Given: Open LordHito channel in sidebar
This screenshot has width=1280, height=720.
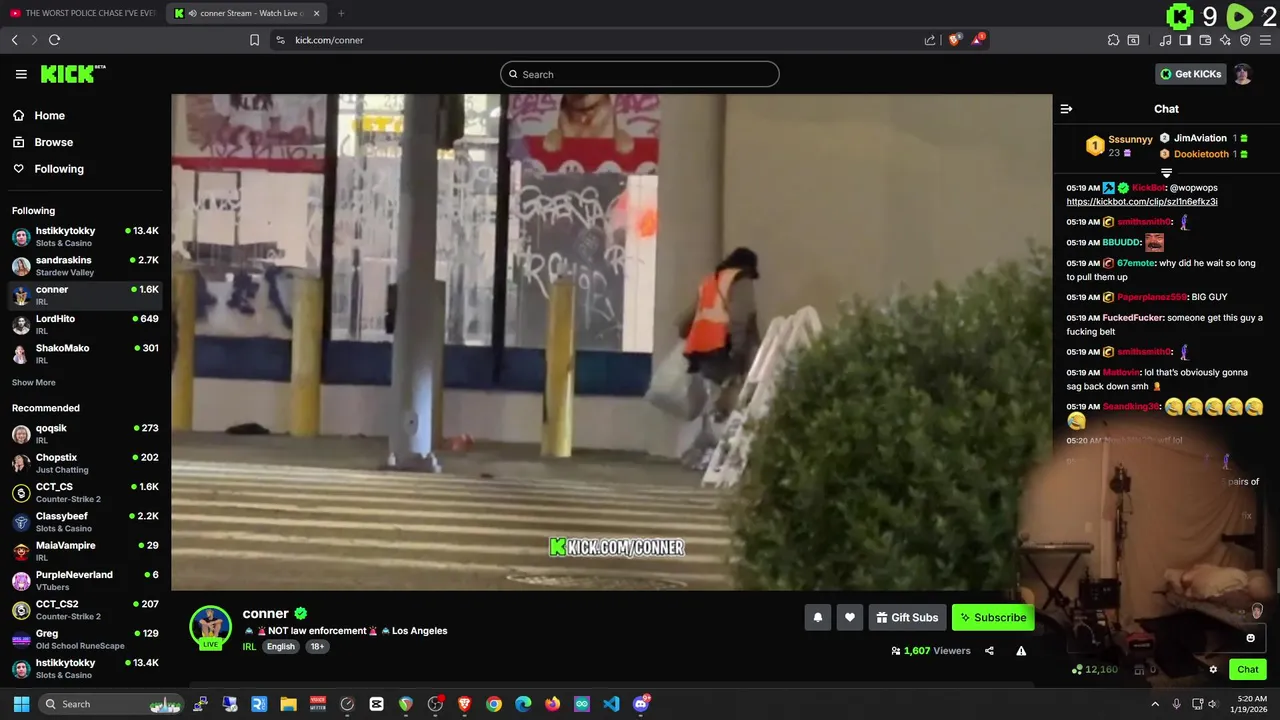Looking at the screenshot, I should click(x=85, y=324).
